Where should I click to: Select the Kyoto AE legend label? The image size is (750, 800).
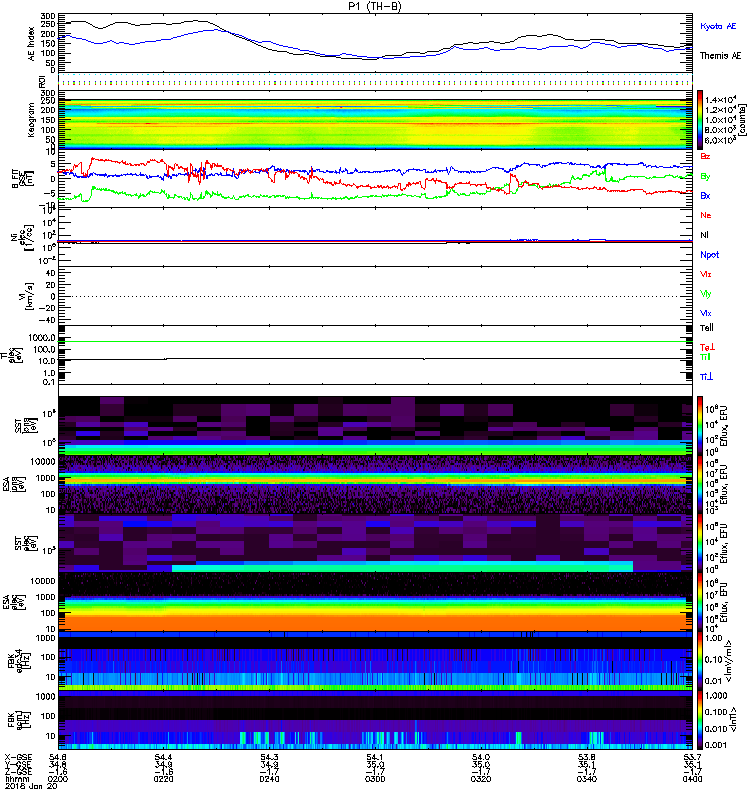click(x=718, y=26)
